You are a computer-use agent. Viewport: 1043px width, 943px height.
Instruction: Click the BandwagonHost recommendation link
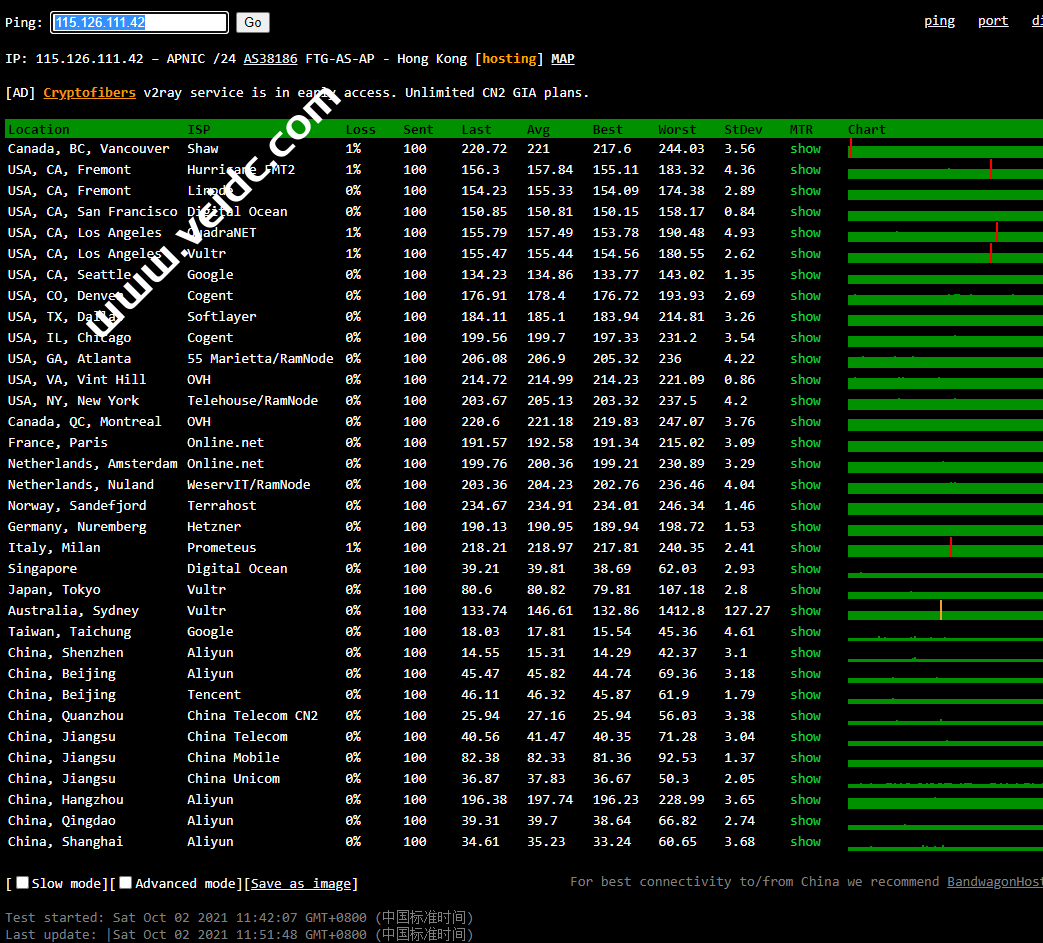click(x=994, y=882)
